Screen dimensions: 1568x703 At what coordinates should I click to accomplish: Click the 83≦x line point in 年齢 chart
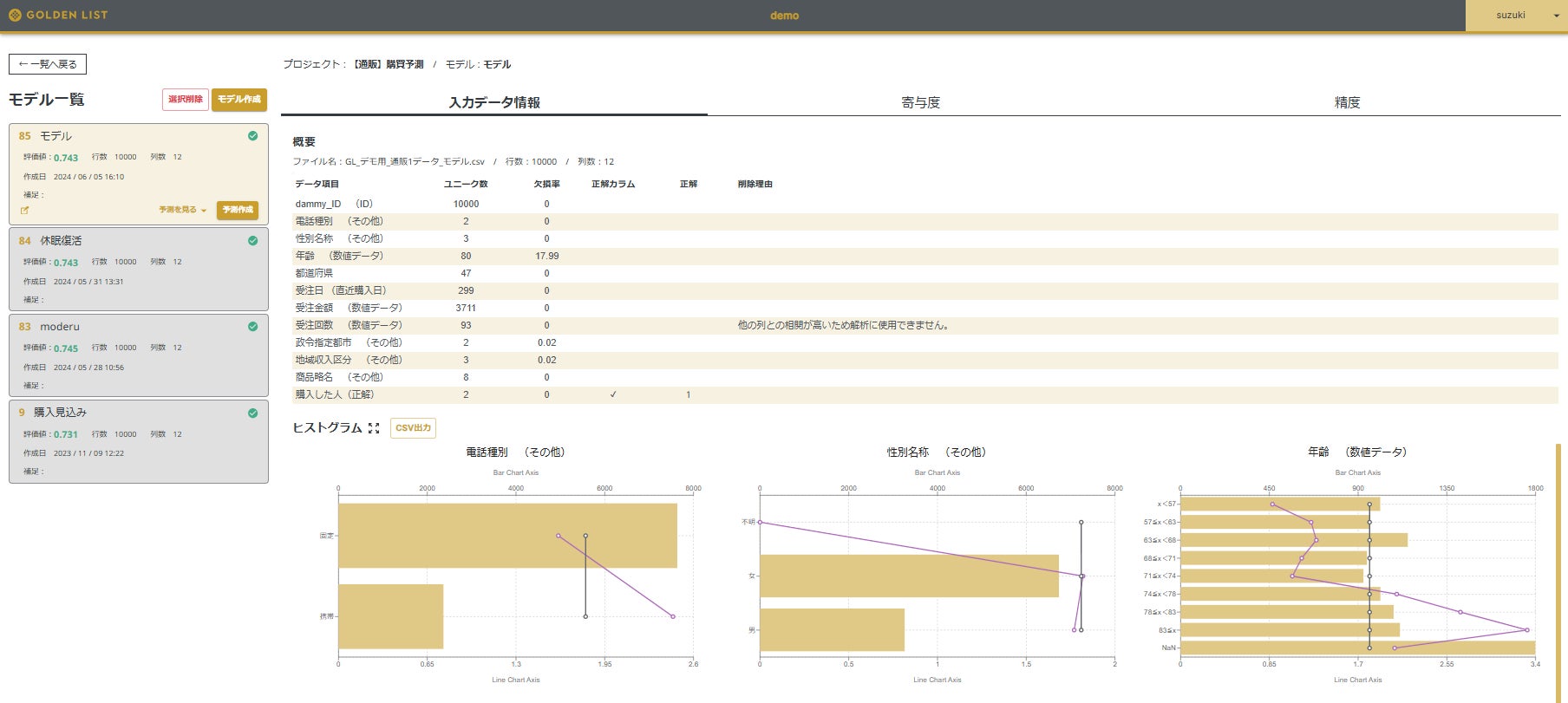1526,630
